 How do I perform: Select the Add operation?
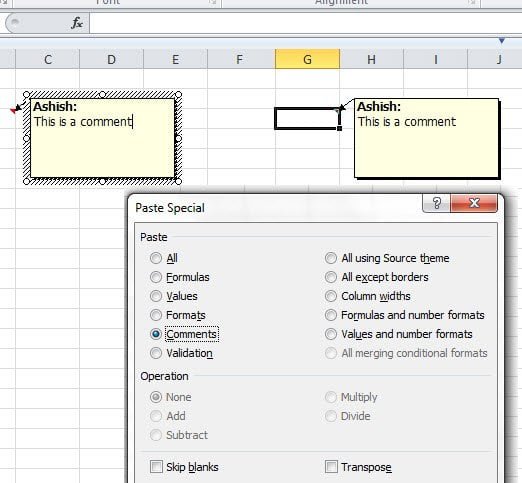(x=168, y=416)
